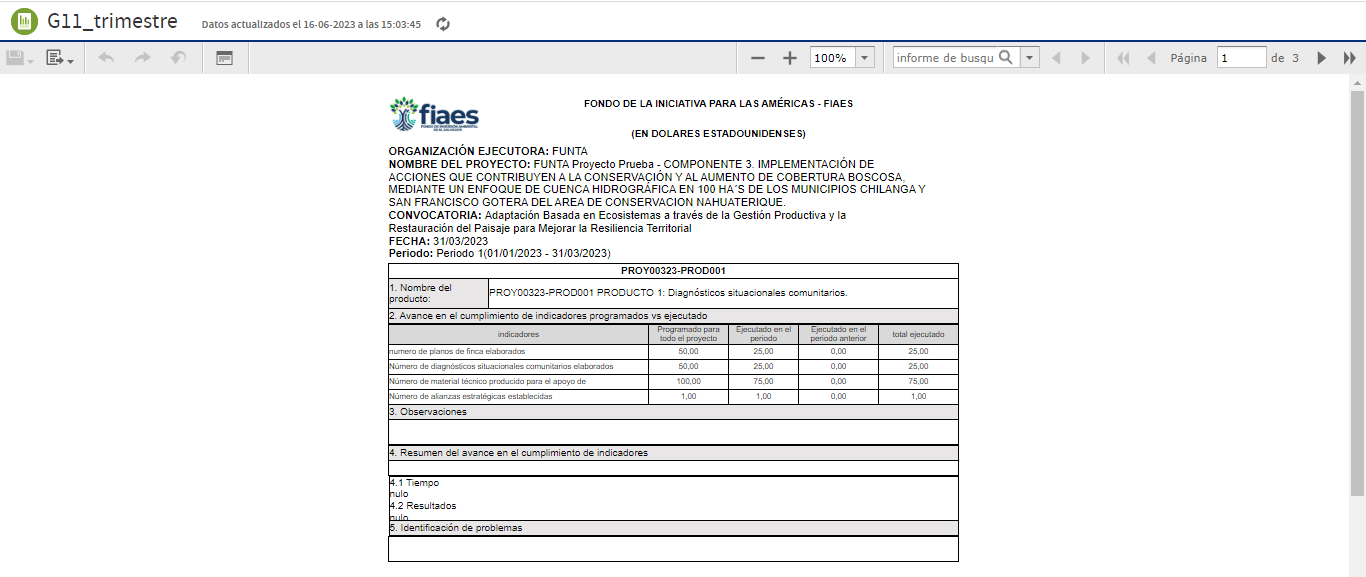Click the save report icon
This screenshot has height=577, width=1366.
click(19, 59)
